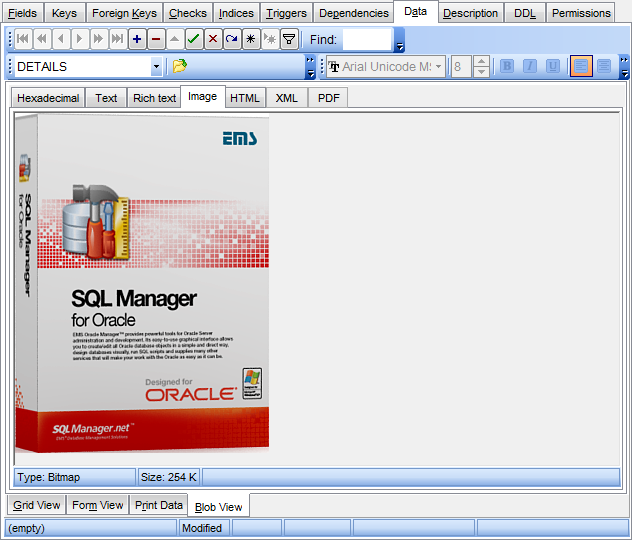Cancel edit with the red X icon
Screen dimensions: 632x540
213,40
